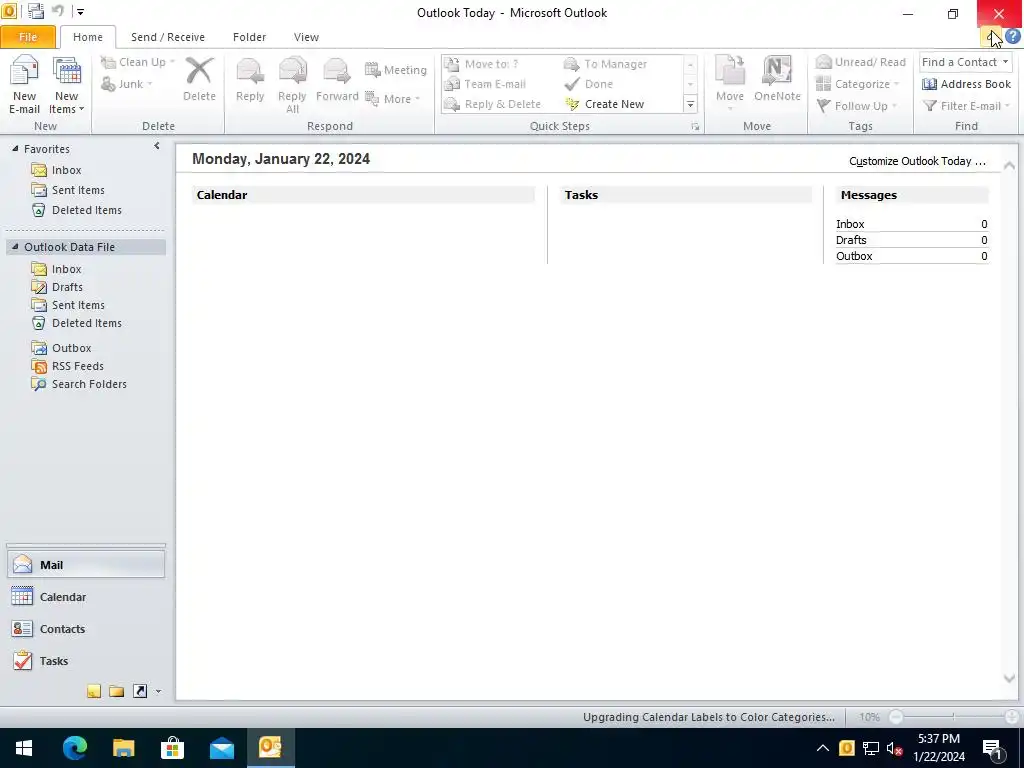The image size is (1024, 768).
Task: Click the Meeting reply button
Action: point(396,70)
